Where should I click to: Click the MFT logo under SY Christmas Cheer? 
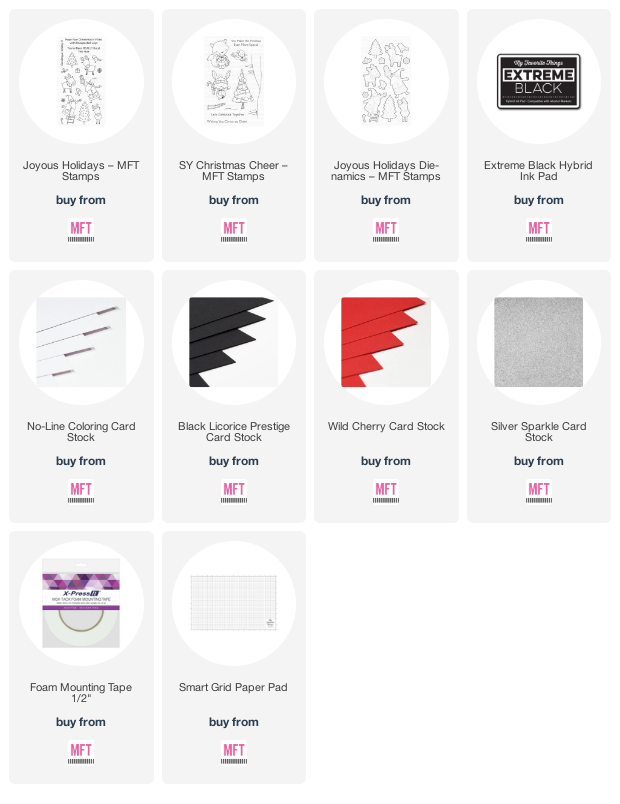coord(234,230)
